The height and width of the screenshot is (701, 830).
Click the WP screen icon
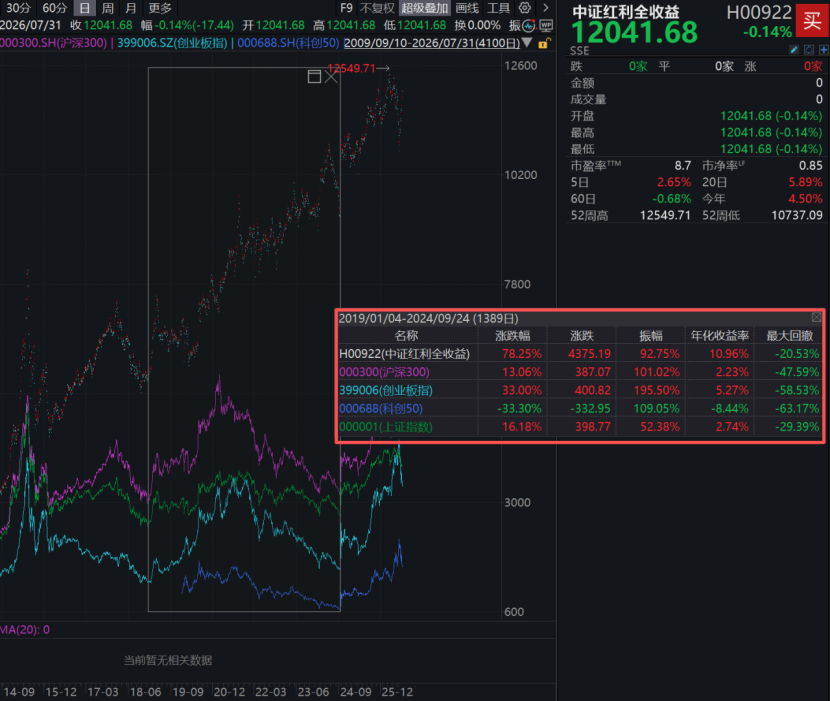click(x=546, y=25)
